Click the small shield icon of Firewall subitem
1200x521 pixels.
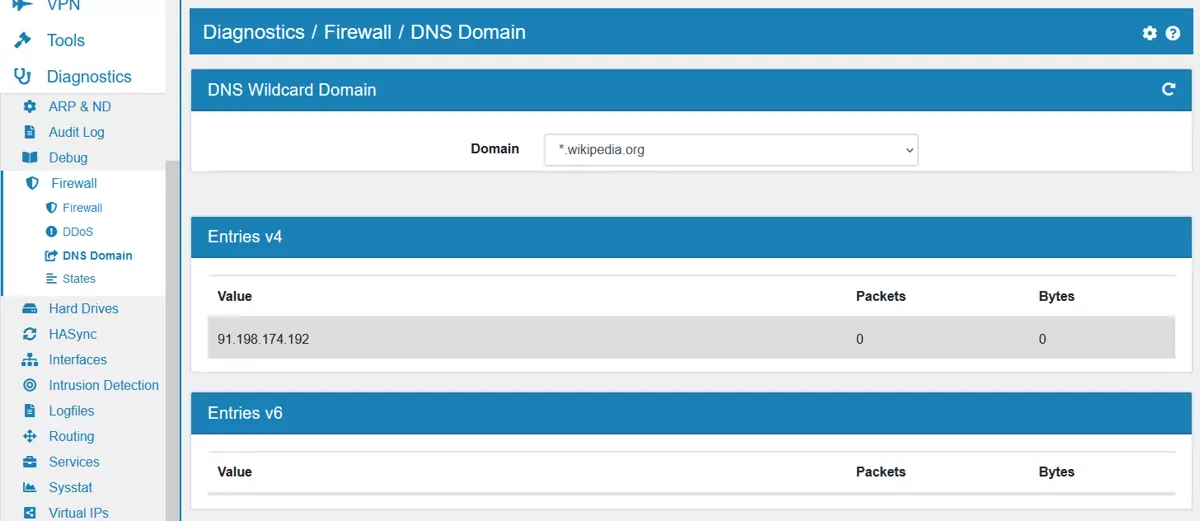click(x=52, y=208)
